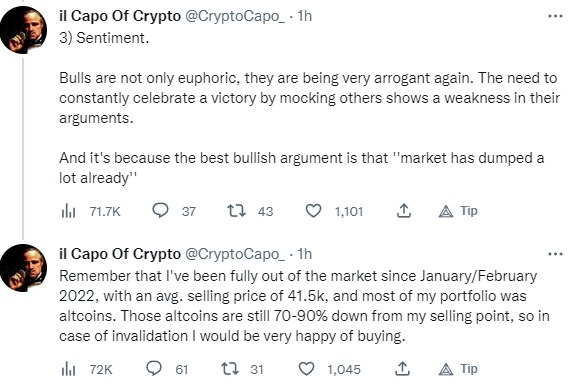Open the first tweet's 1h timestamp
This screenshot has width=572, height=385.
click(305, 16)
